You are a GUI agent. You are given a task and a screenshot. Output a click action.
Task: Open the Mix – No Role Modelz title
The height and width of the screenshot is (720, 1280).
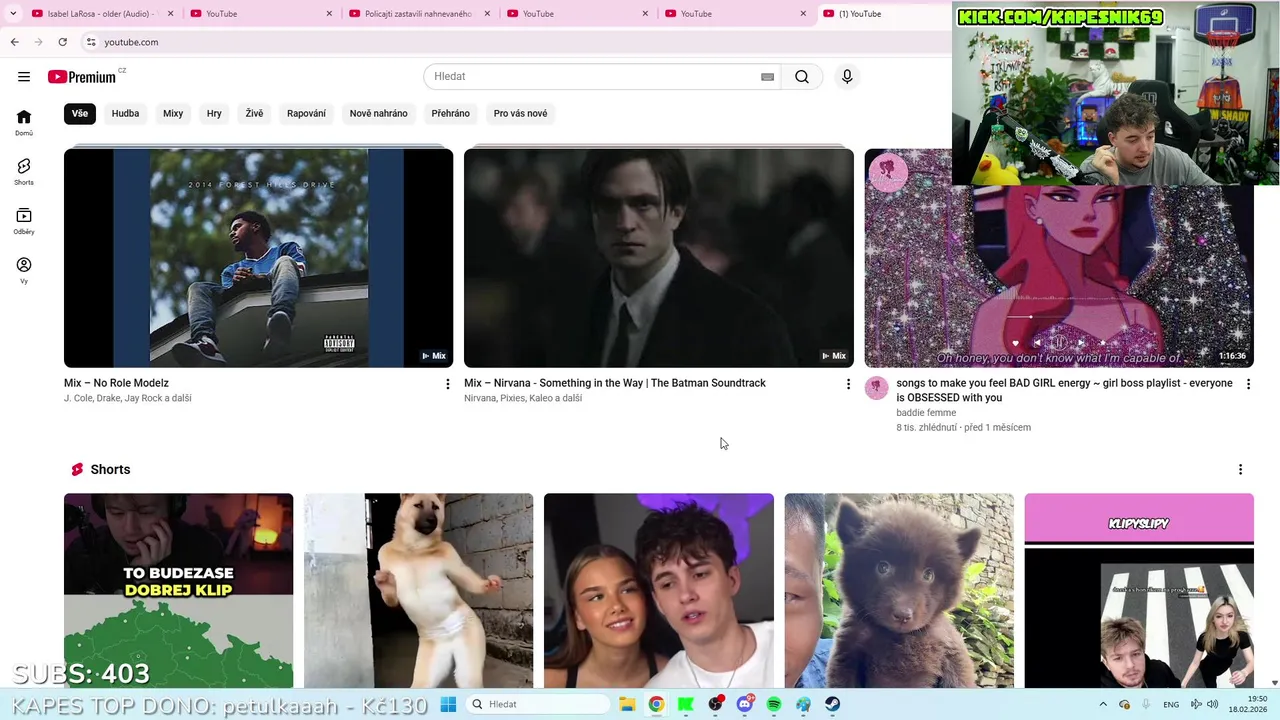116,383
